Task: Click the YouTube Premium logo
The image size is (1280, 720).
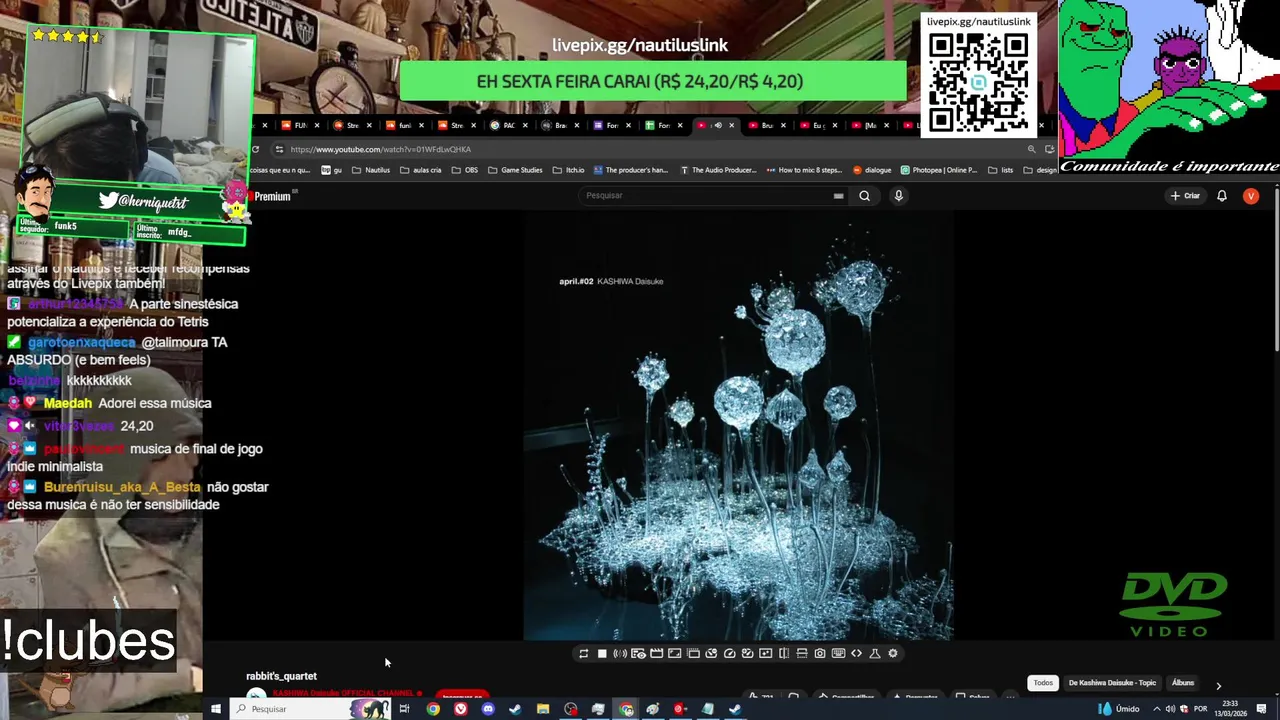Action: [272, 196]
